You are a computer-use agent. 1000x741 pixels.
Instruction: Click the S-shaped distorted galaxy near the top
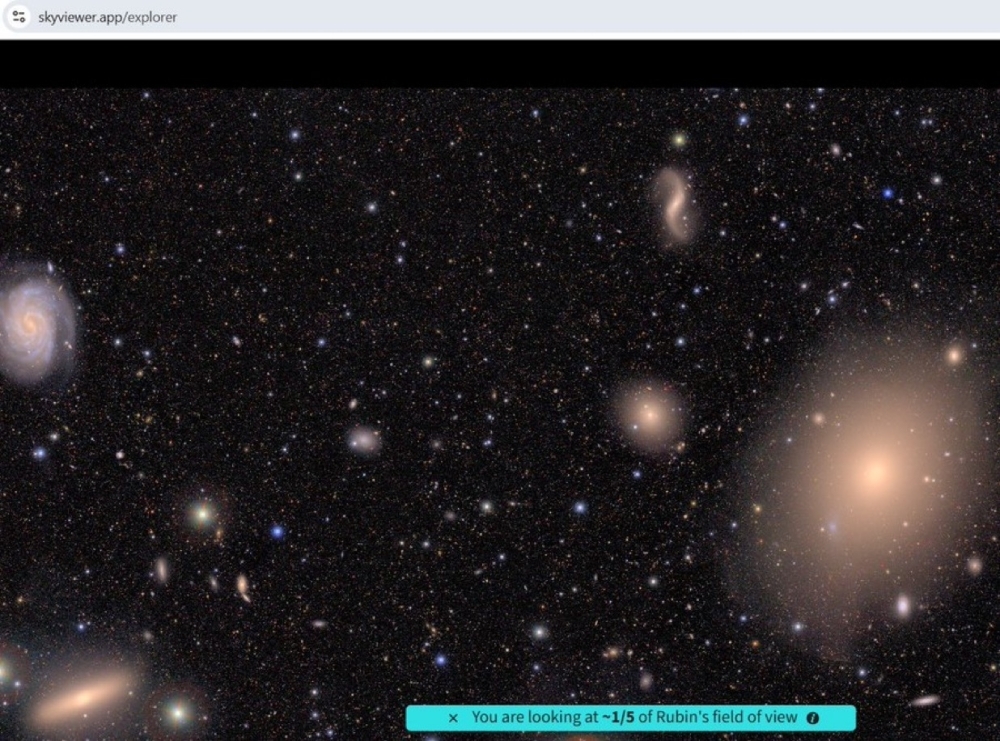coord(674,205)
